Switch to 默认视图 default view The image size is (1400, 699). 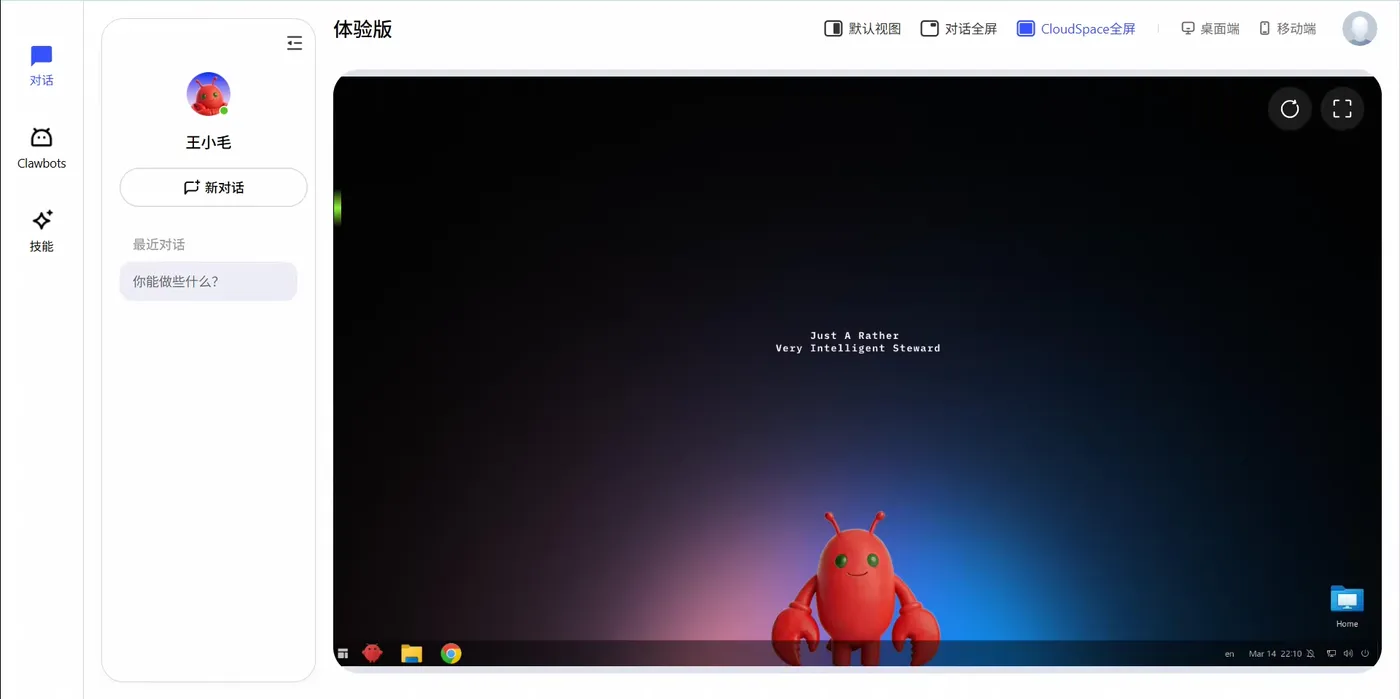[862, 29]
